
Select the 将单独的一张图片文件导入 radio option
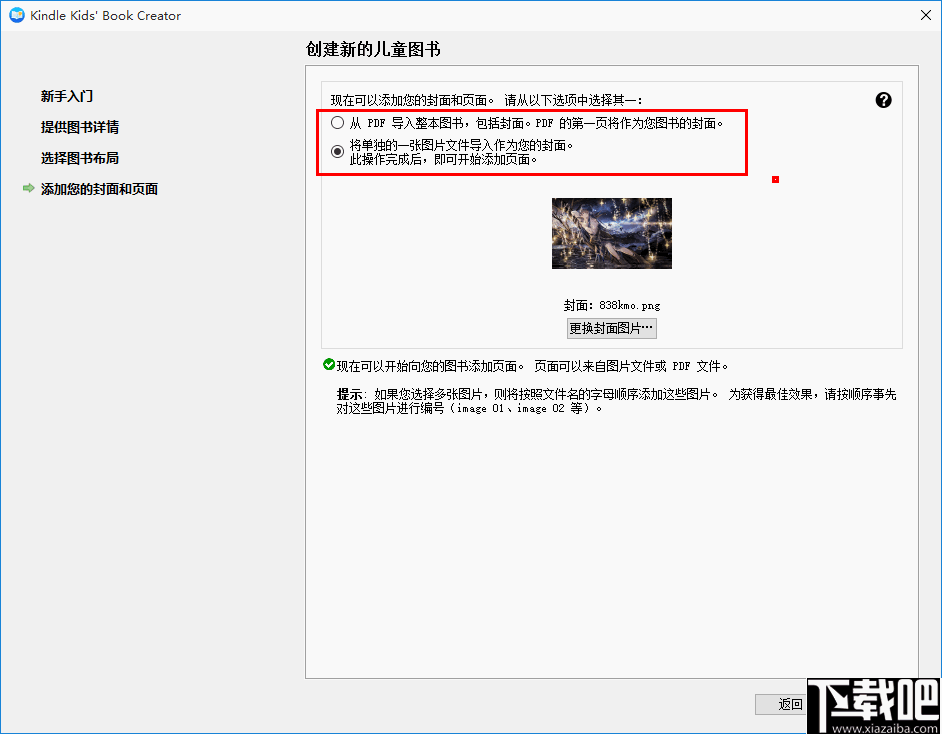point(335,152)
